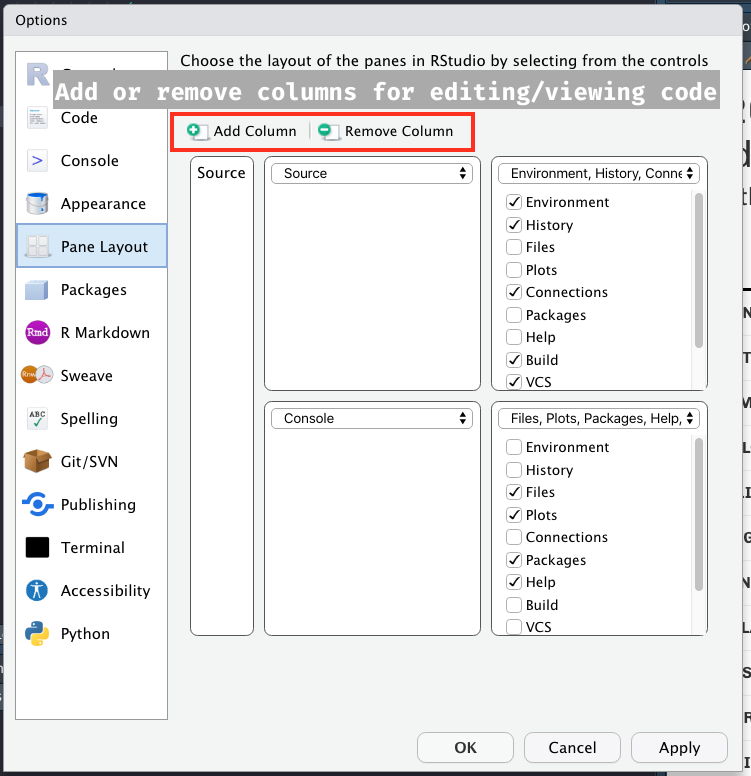
Task: Click the Accessibility person icon
Action: tap(37, 590)
